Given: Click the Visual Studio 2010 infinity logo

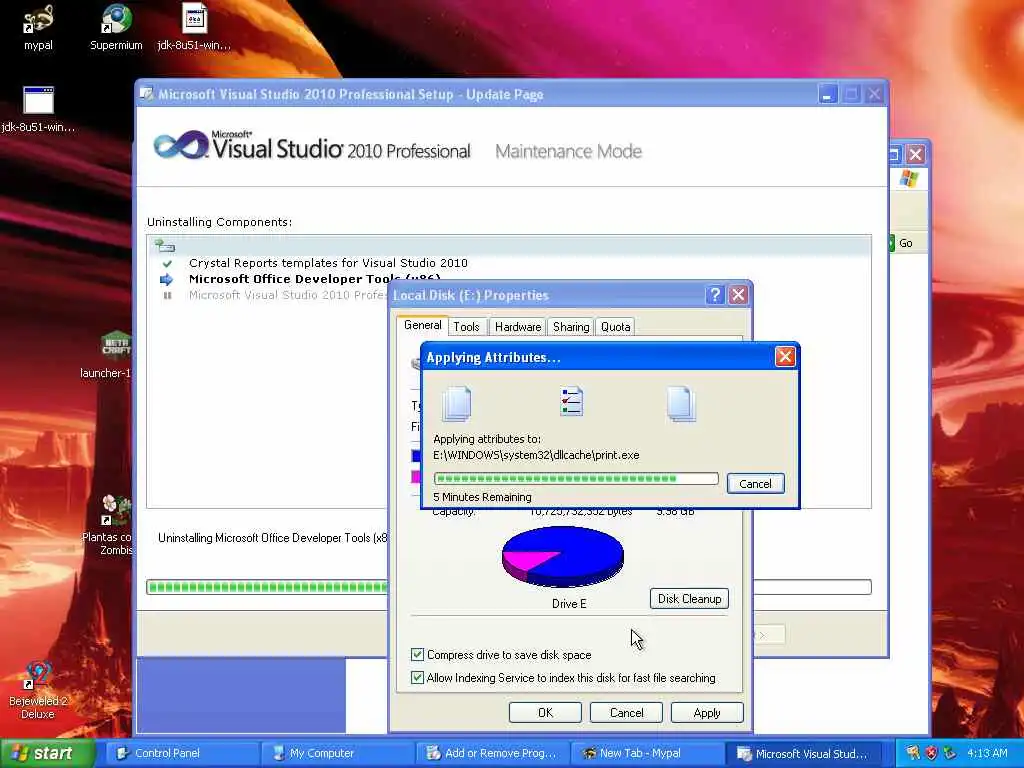Looking at the screenshot, I should [x=181, y=144].
